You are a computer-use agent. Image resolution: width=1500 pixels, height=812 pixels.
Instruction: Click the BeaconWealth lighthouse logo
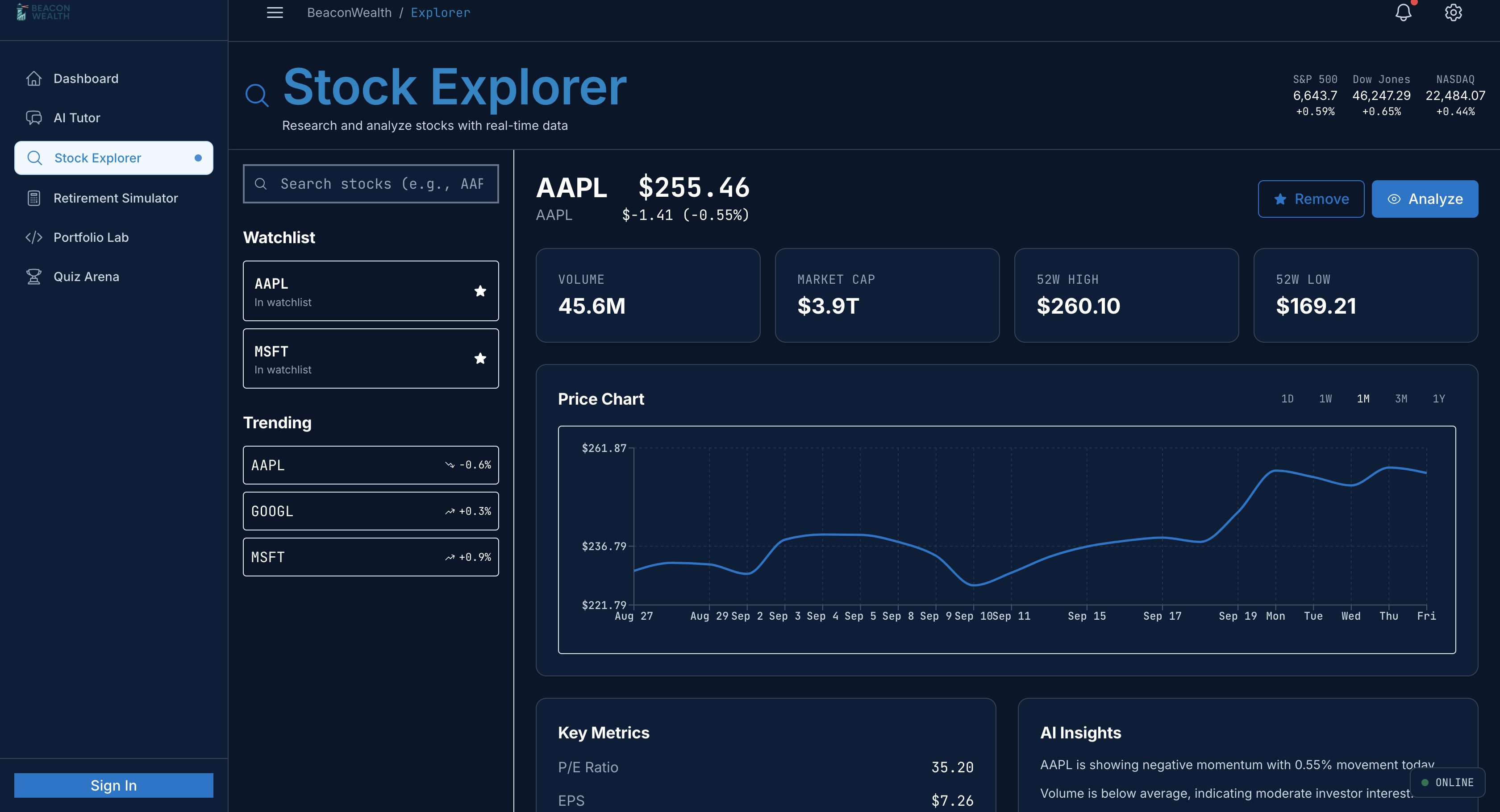(x=22, y=12)
